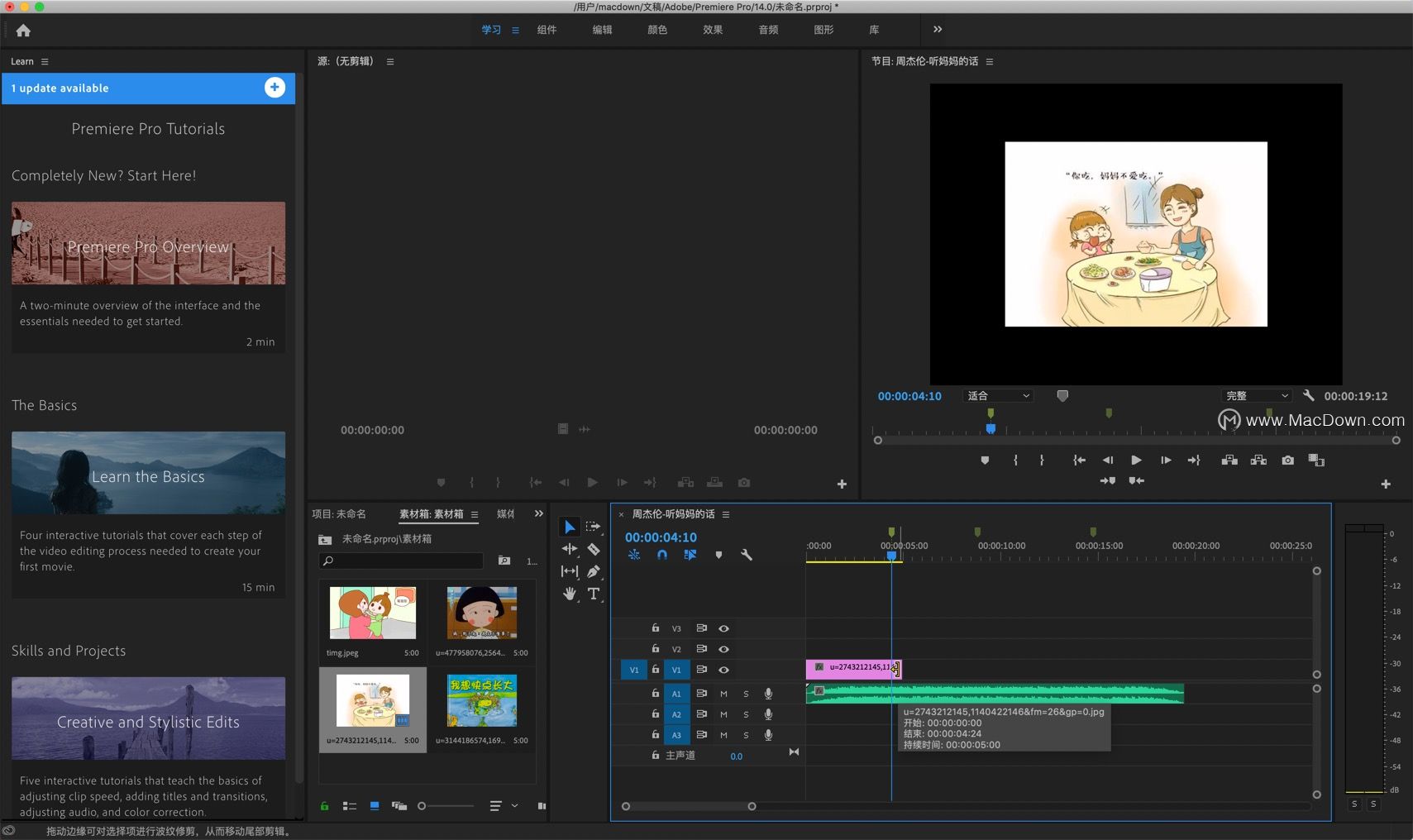Toggle linked selection in timeline

pyautogui.click(x=690, y=555)
